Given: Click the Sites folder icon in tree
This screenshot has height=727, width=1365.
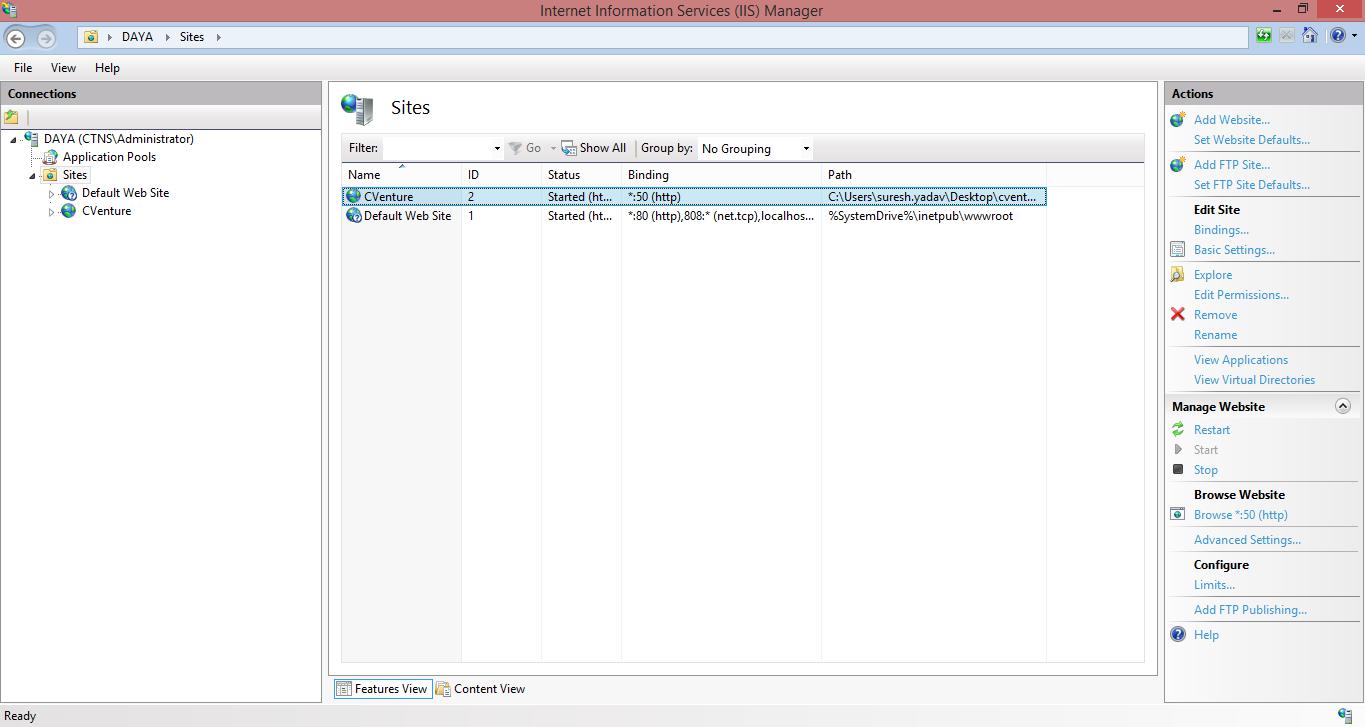Looking at the screenshot, I should (x=50, y=175).
